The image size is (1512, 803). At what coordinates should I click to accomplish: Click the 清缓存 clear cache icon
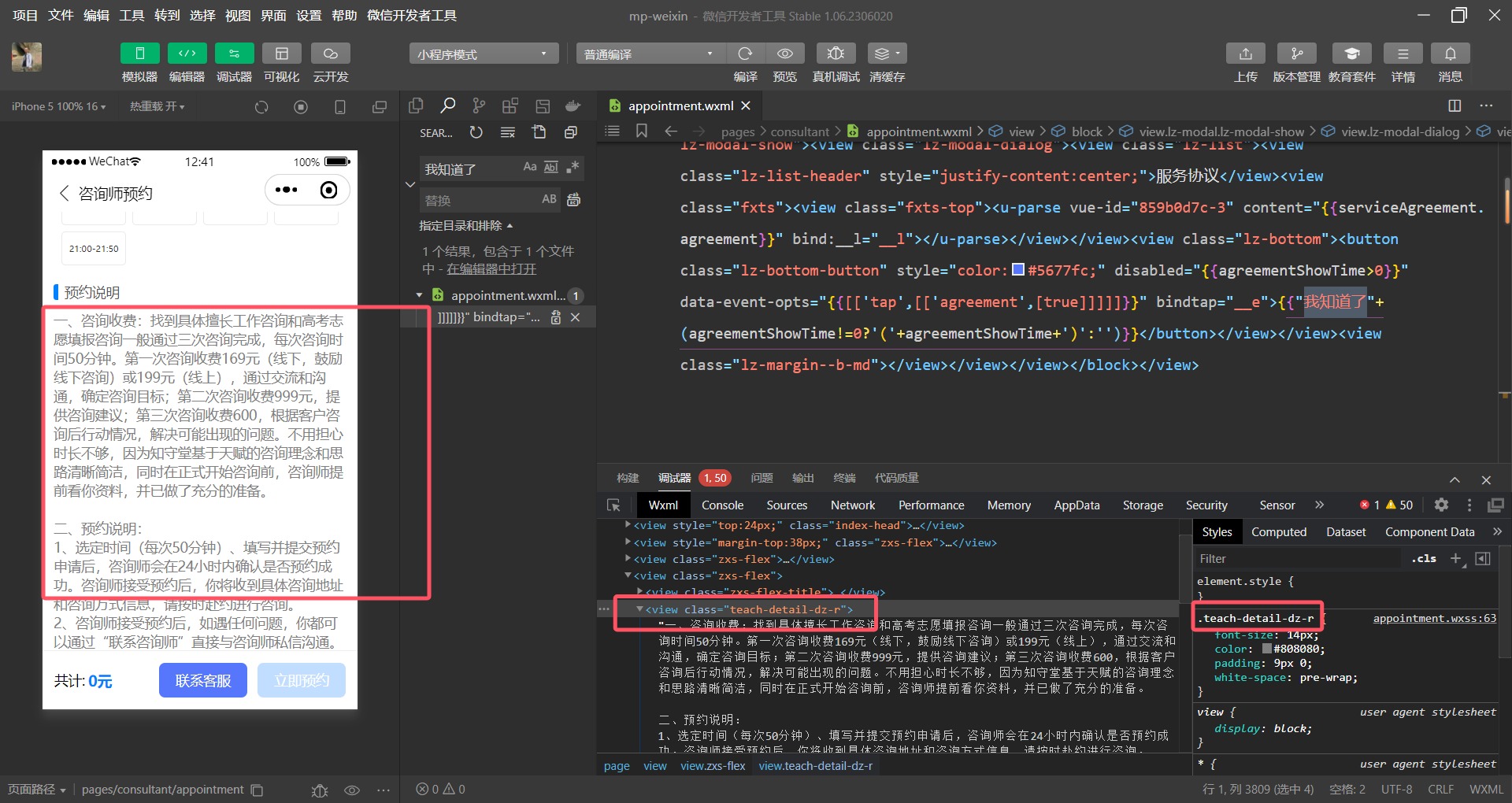tap(887, 54)
